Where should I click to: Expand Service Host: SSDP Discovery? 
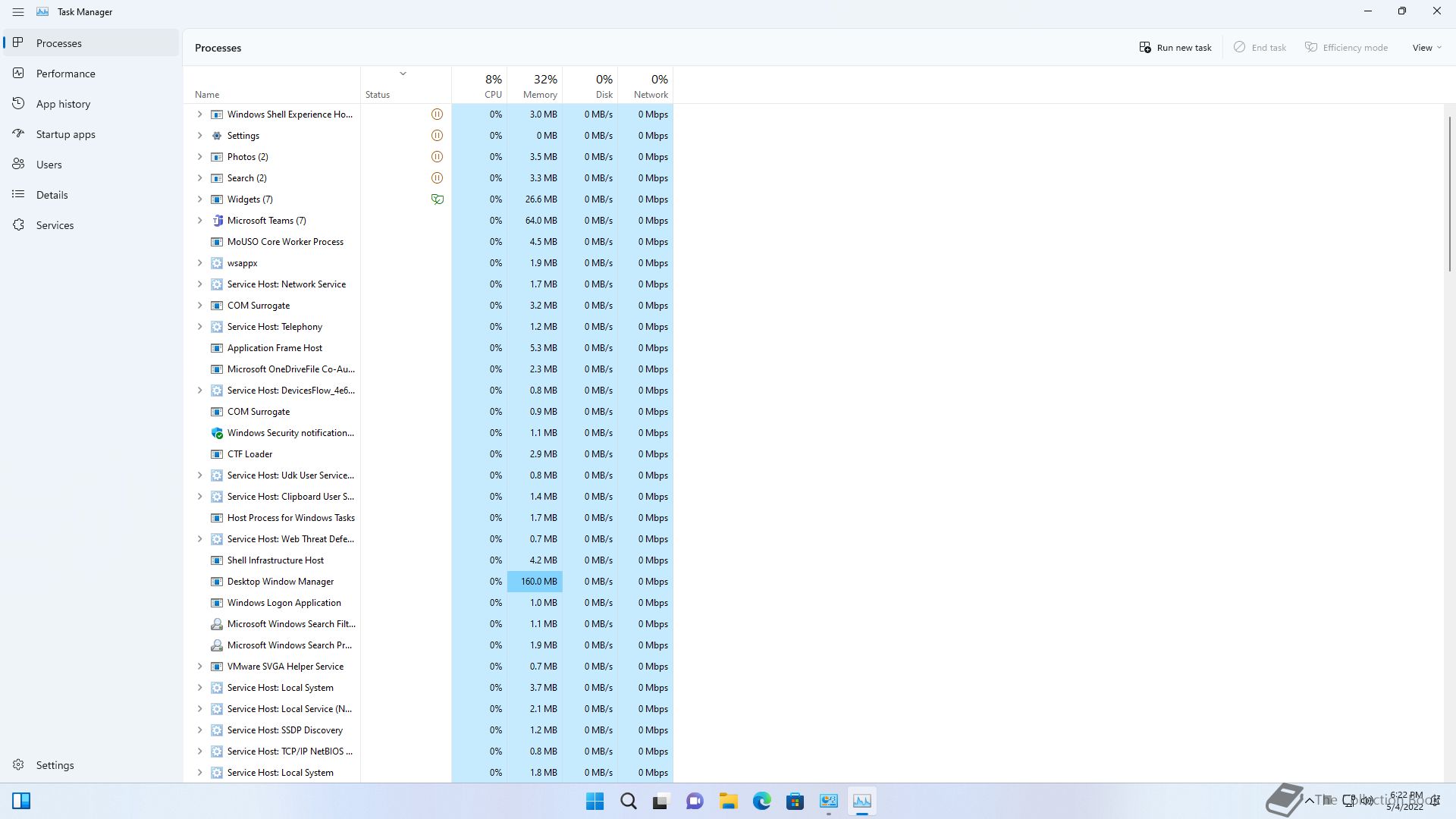199,730
